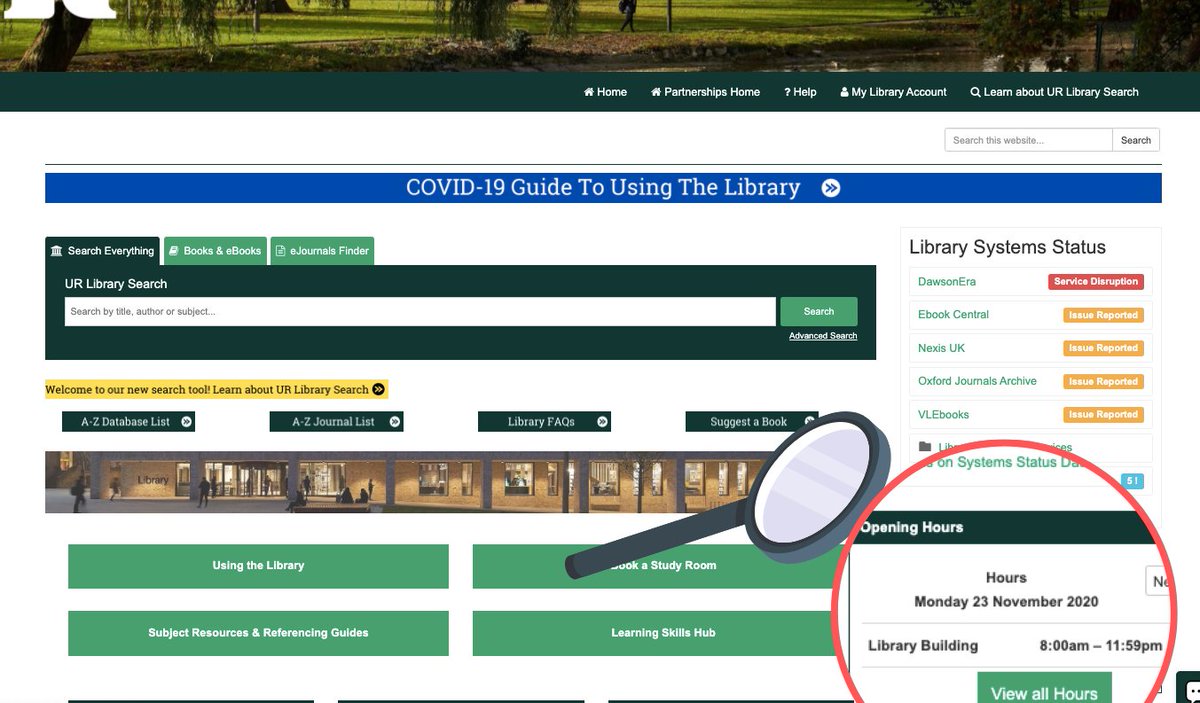The image size is (1200, 703).
Task: Open the COVID-19 Guide To Using The Library banner
Action: [603, 188]
